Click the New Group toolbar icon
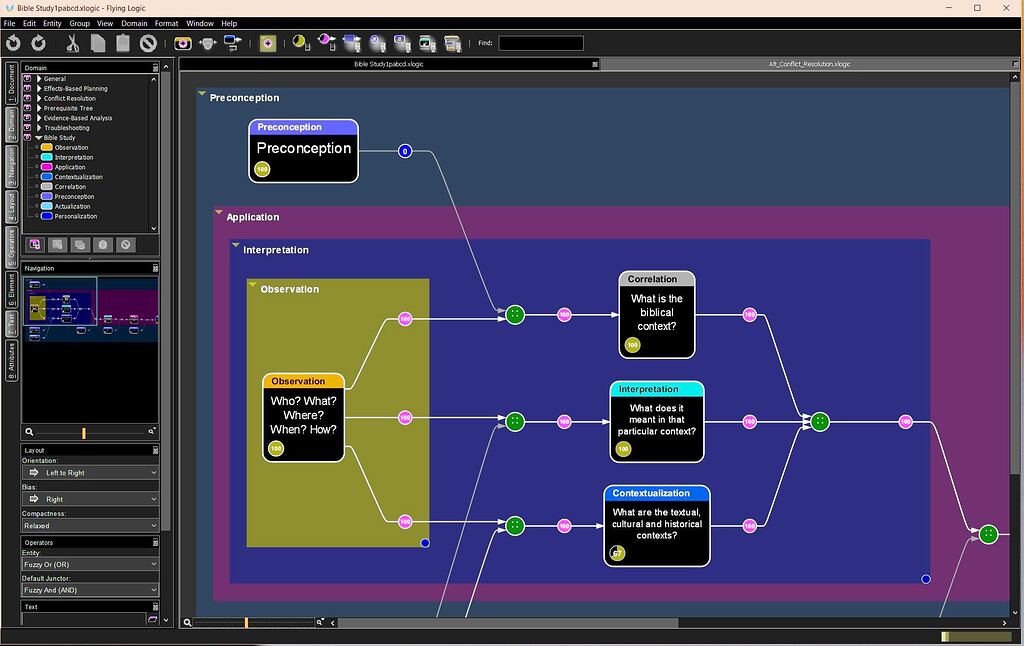This screenshot has width=1024, height=646. pos(268,43)
